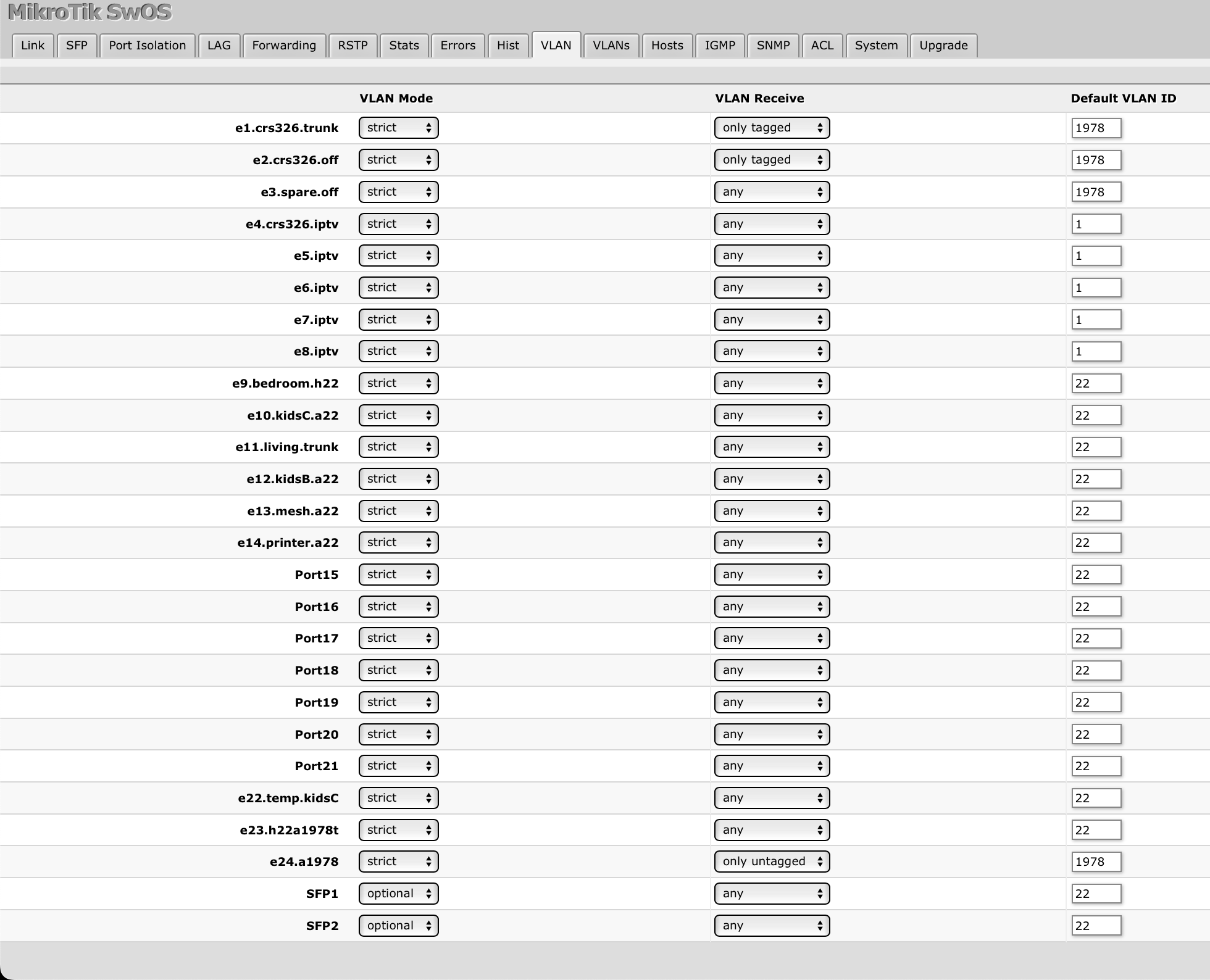The image size is (1210, 980).
Task: Expand VLAN Receive for e4.crs326.iptv
Action: pos(772,224)
